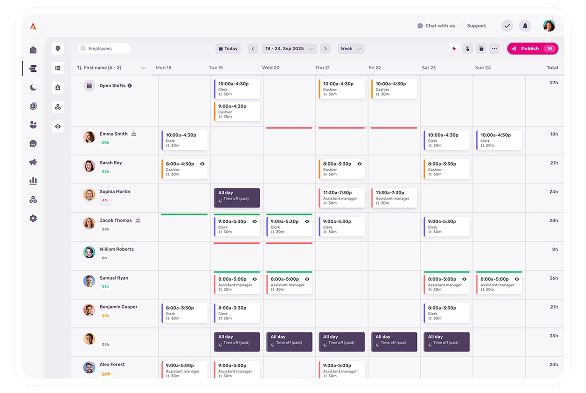
Task: Click the dollar budget icon in toolbar
Action: coord(468,49)
